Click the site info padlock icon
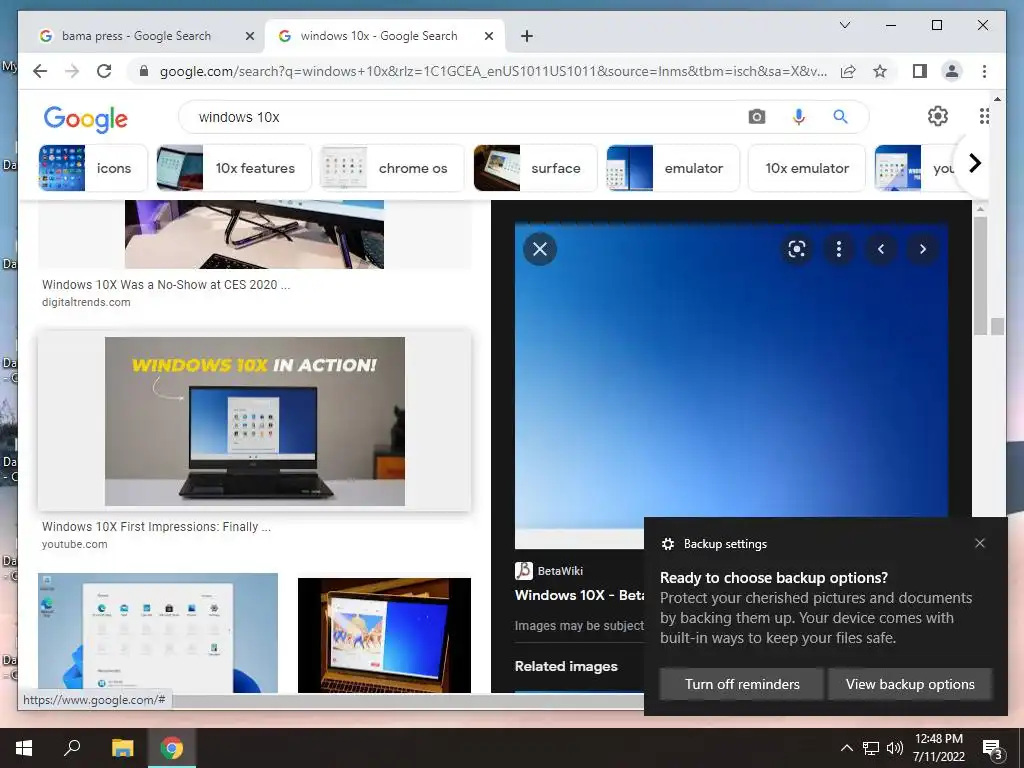This screenshot has height=768, width=1024. [x=144, y=71]
